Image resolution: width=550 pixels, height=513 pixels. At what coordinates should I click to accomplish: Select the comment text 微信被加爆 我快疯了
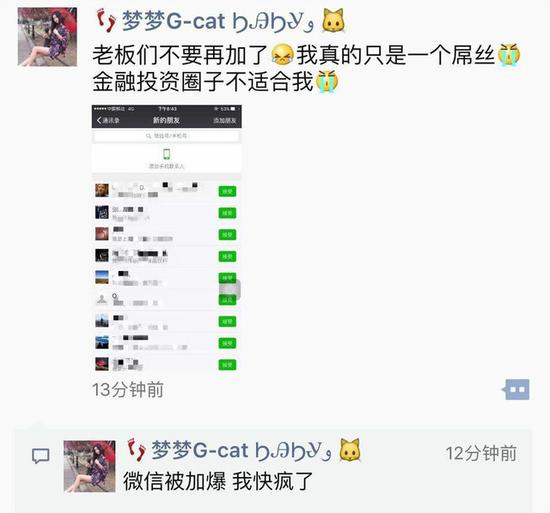(218, 481)
